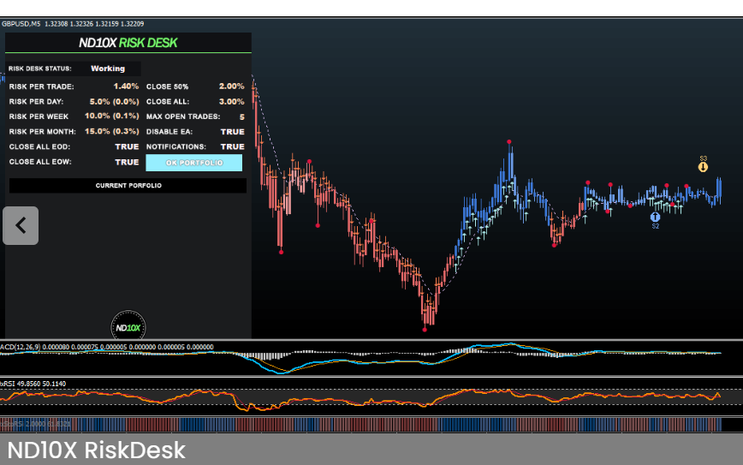
Task: Toggle the NOTIFICATIONS TRUE value
Action: 232,147
